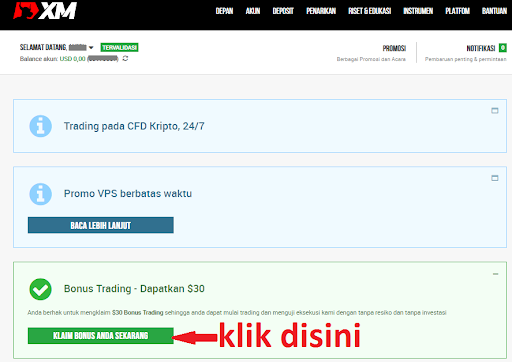Expand the account name dropdown arrow
Viewport: 512px width, 362px height.
click(91, 48)
